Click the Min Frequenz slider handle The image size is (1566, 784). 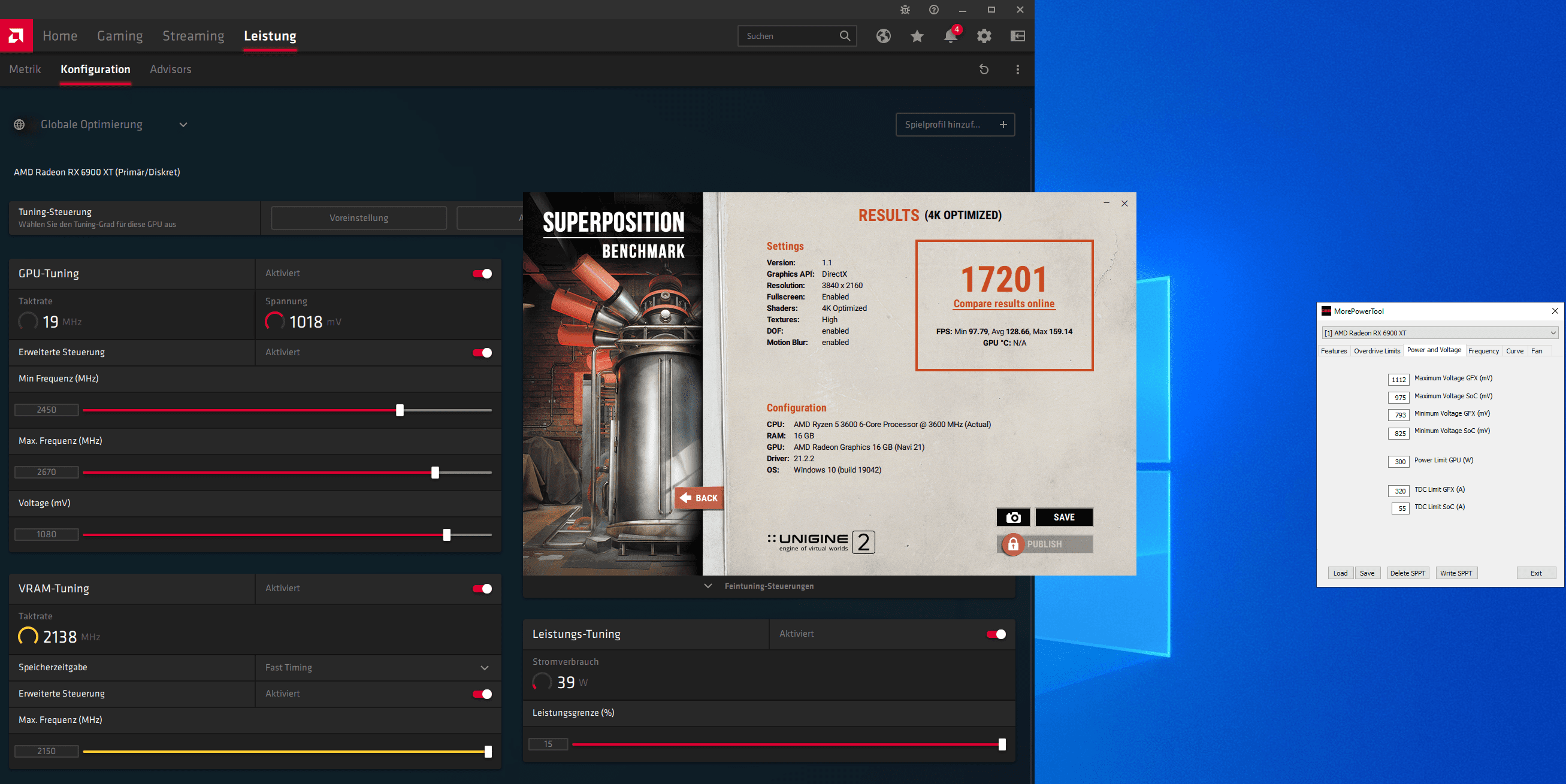[400, 410]
